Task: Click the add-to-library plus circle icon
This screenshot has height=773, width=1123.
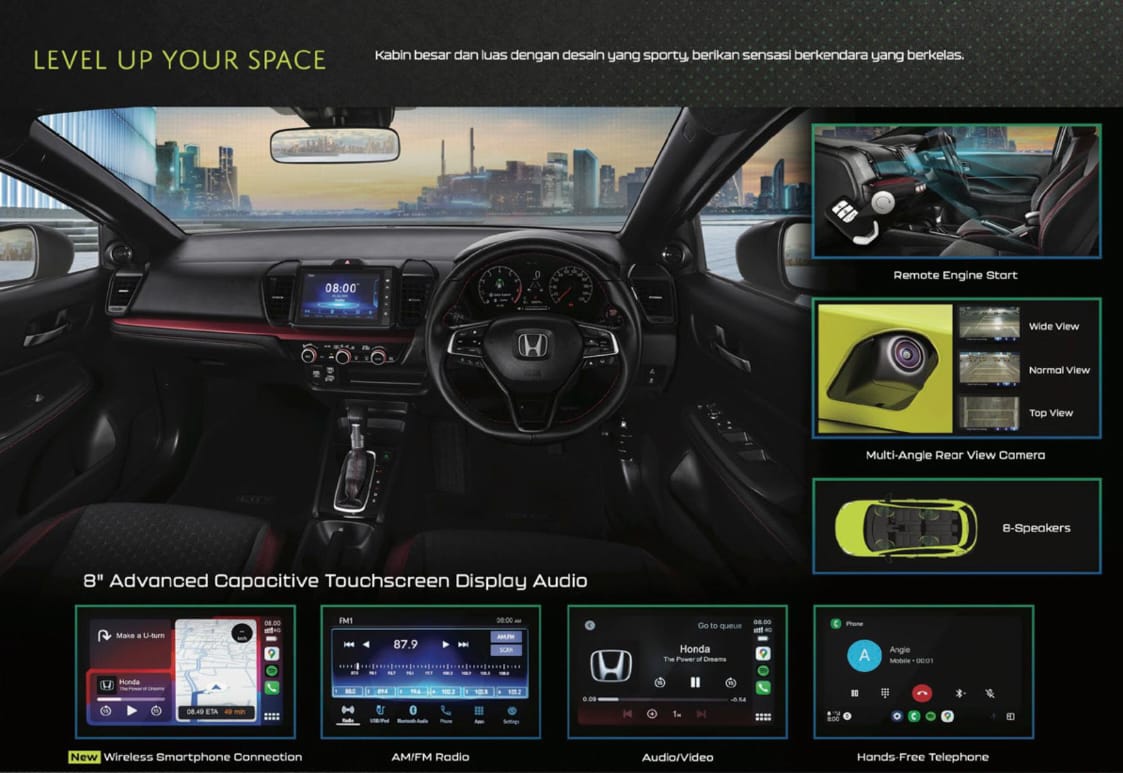Action: pyautogui.click(x=652, y=714)
